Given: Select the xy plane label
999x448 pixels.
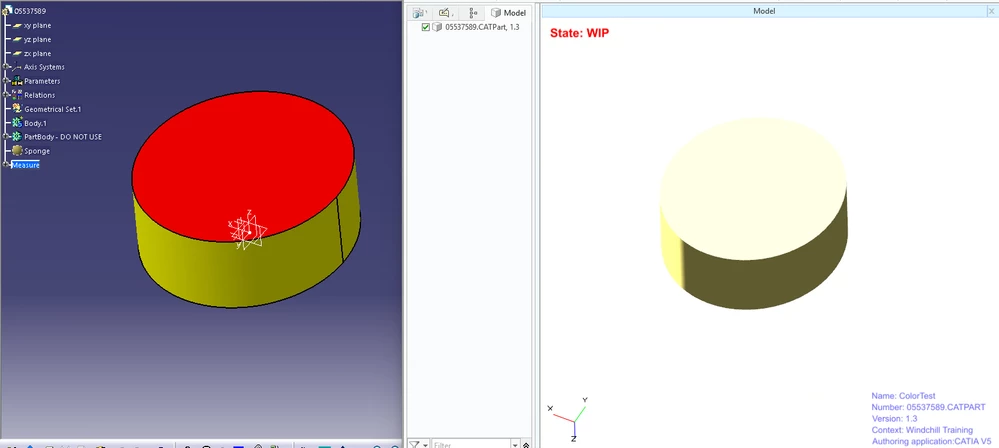Looking at the screenshot, I should (38, 25).
